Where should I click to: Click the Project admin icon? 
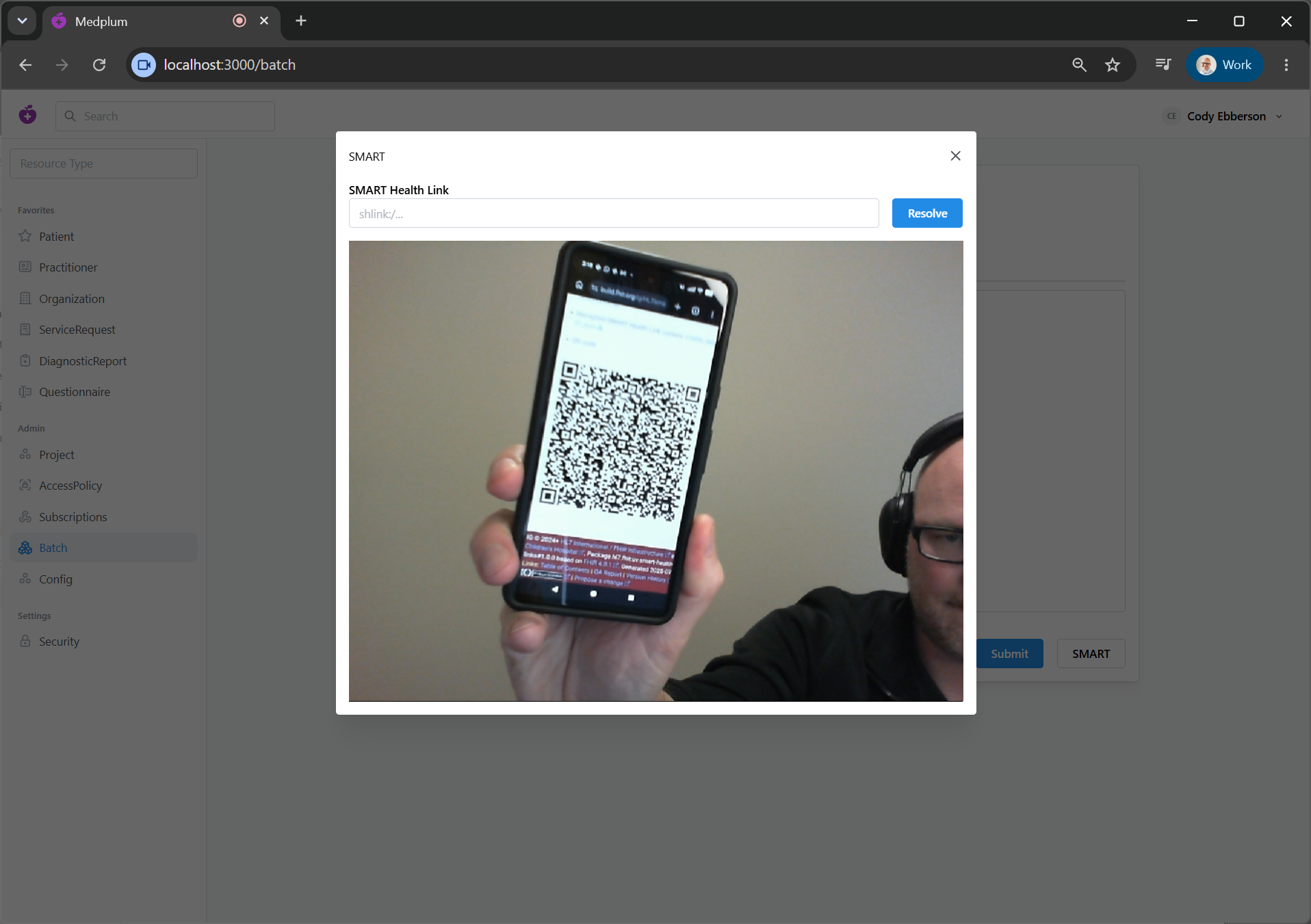point(25,454)
